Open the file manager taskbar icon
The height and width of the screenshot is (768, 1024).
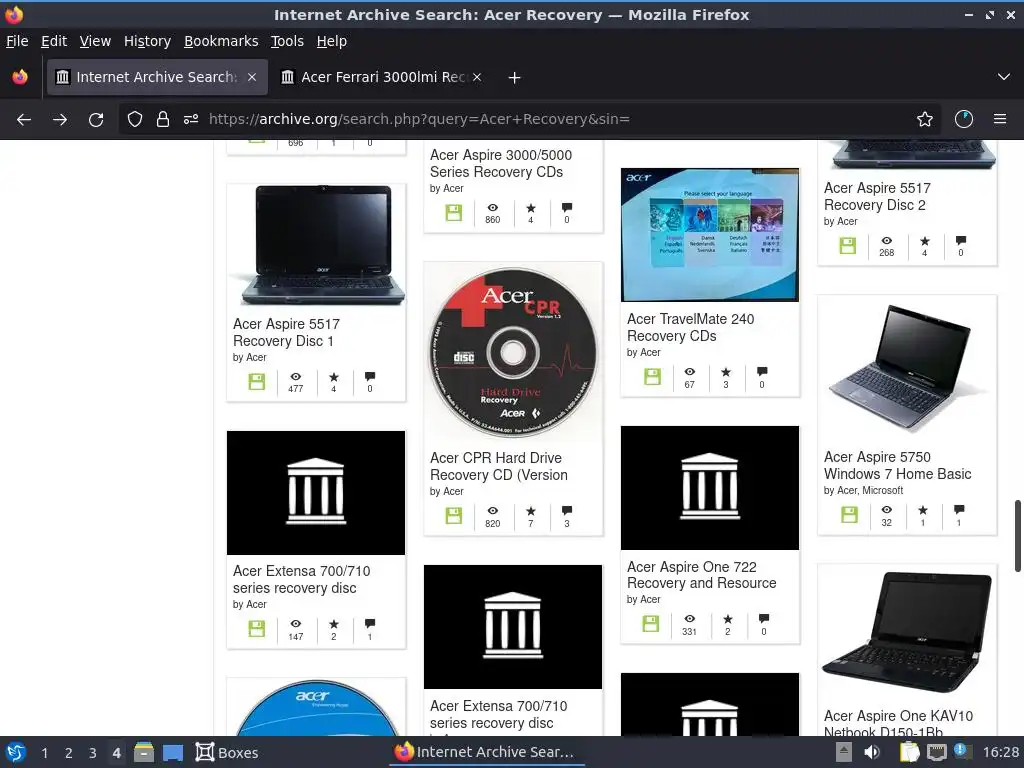click(x=144, y=752)
